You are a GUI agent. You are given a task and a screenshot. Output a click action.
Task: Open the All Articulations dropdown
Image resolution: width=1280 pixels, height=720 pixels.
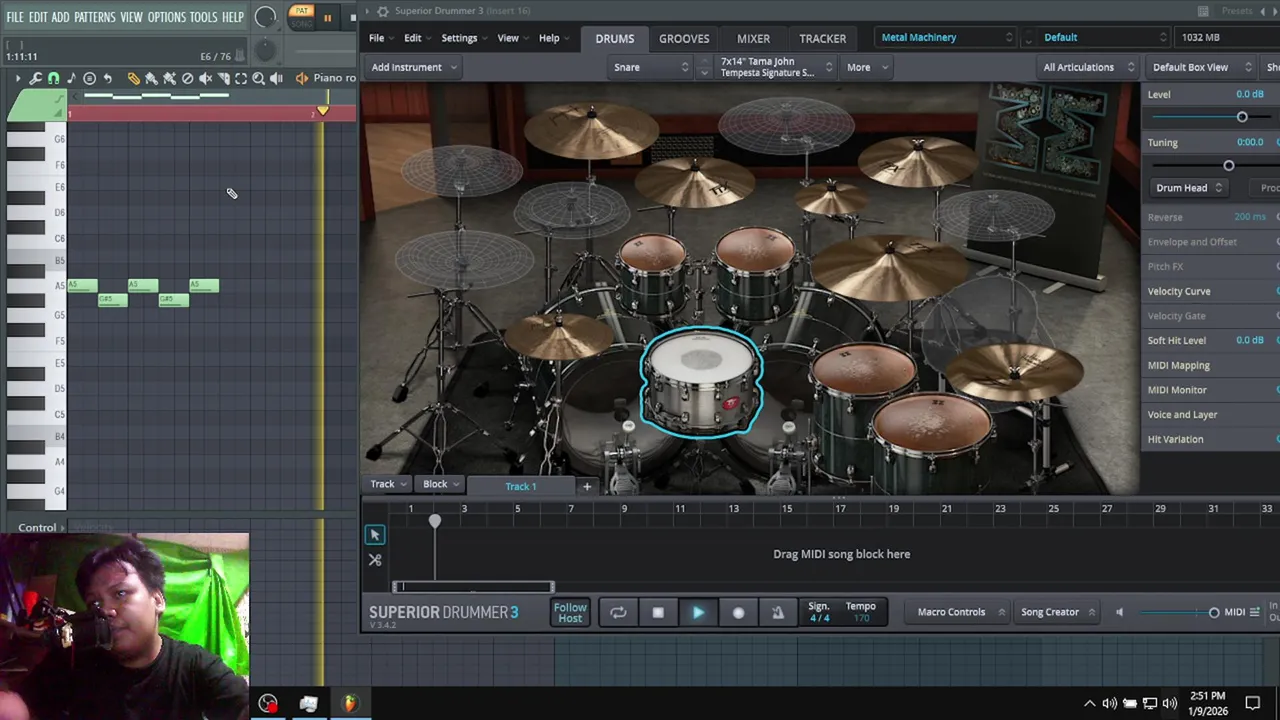(x=1088, y=67)
